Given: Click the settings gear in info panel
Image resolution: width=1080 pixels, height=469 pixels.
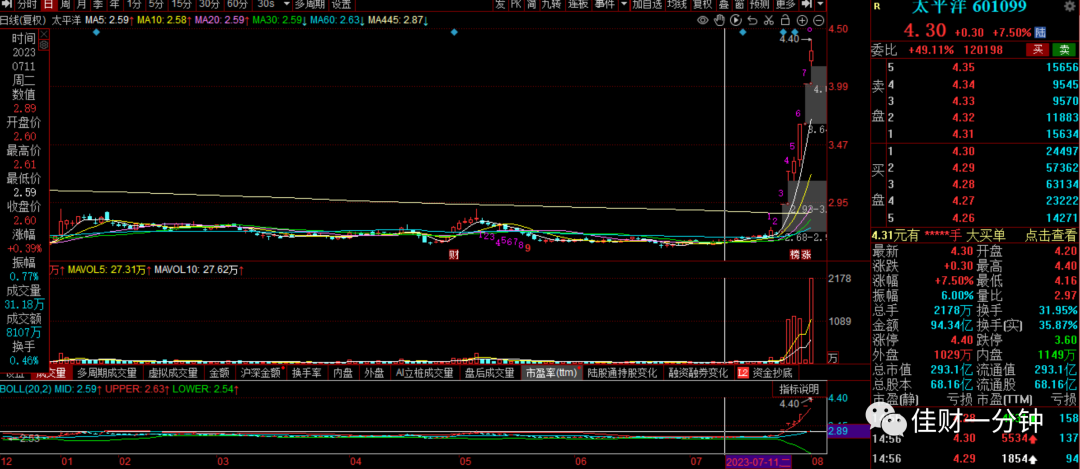Looking at the screenshot, I should pyautogui.click(x=44, y=45).
